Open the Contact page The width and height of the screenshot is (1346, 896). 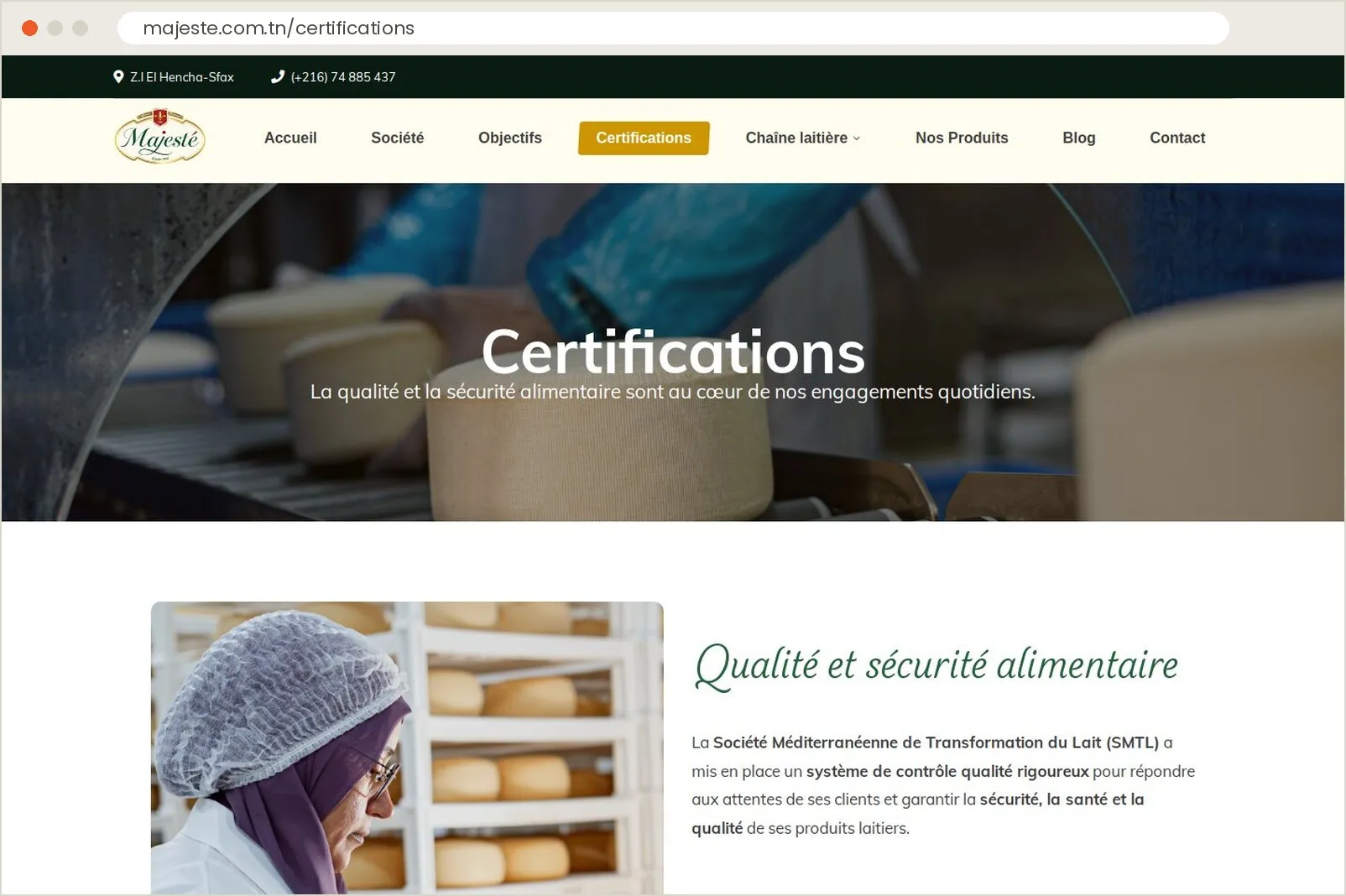click(1177, 138)
